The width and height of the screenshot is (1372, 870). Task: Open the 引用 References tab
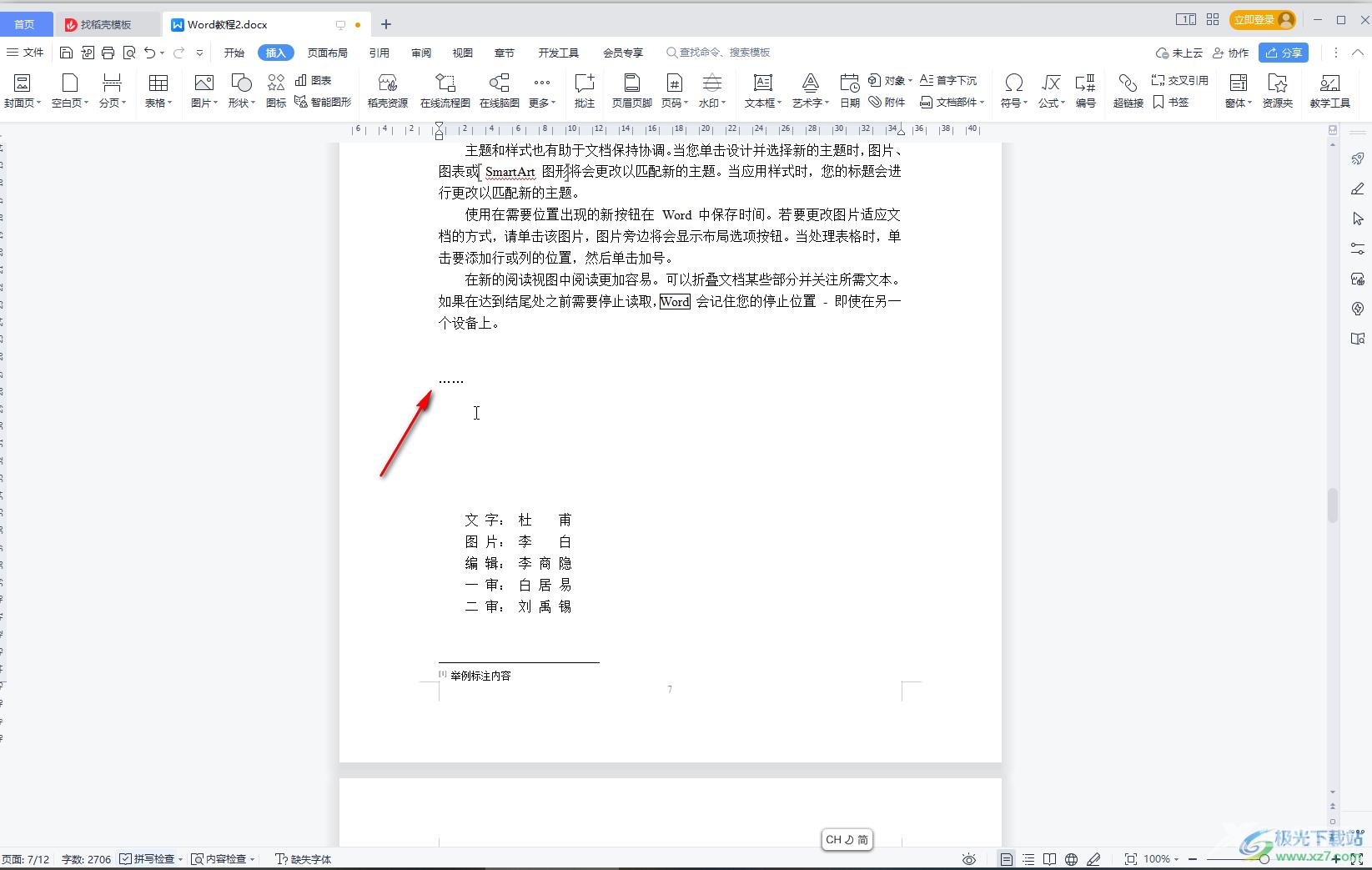[379, 53]
